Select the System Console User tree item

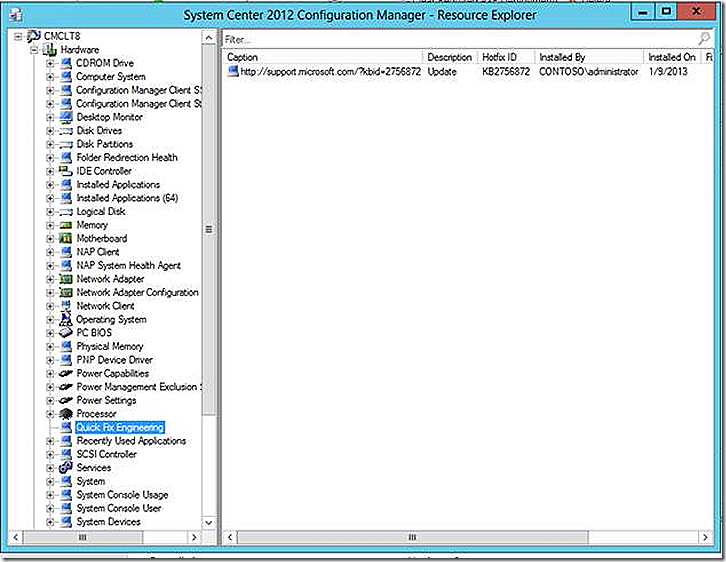click(119, 508)
